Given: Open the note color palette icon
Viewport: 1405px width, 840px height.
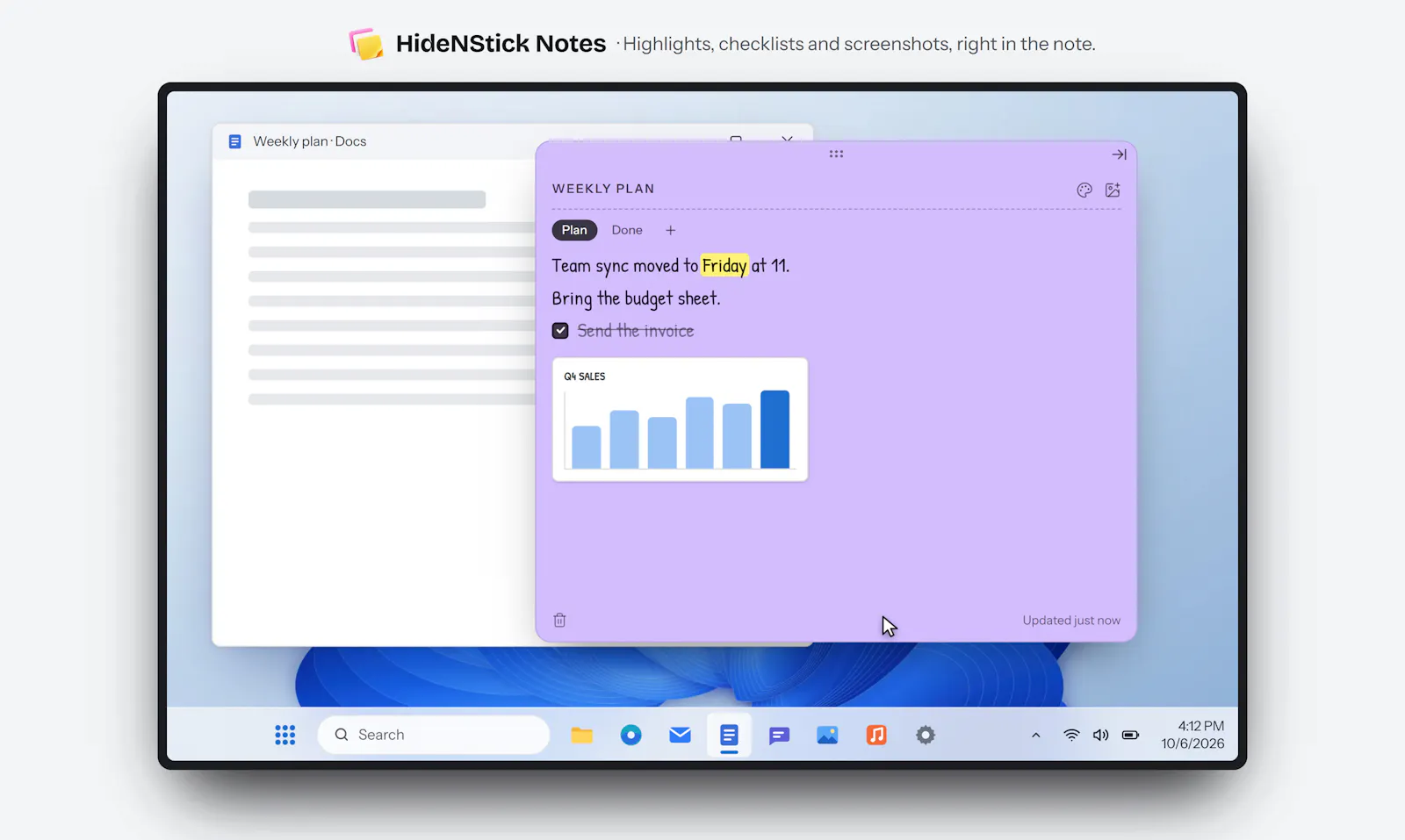Looking at the screenshot, I should (1084, 190).
